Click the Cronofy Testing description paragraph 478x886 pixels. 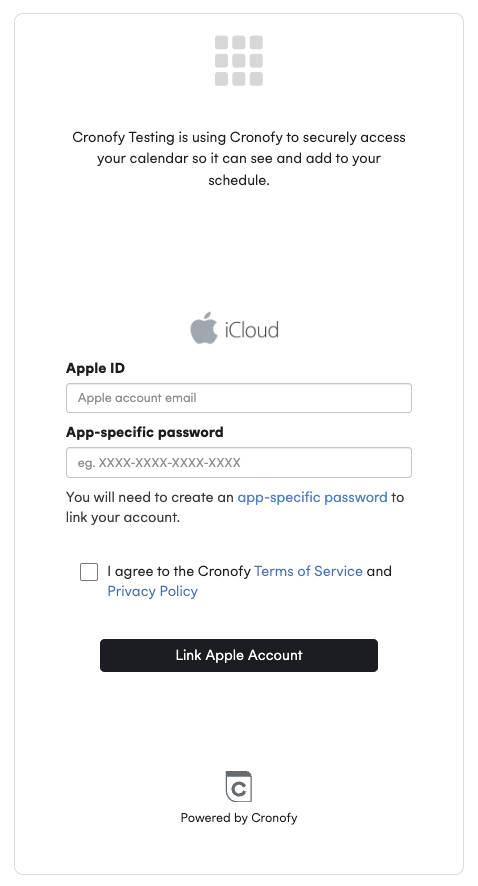239,159
